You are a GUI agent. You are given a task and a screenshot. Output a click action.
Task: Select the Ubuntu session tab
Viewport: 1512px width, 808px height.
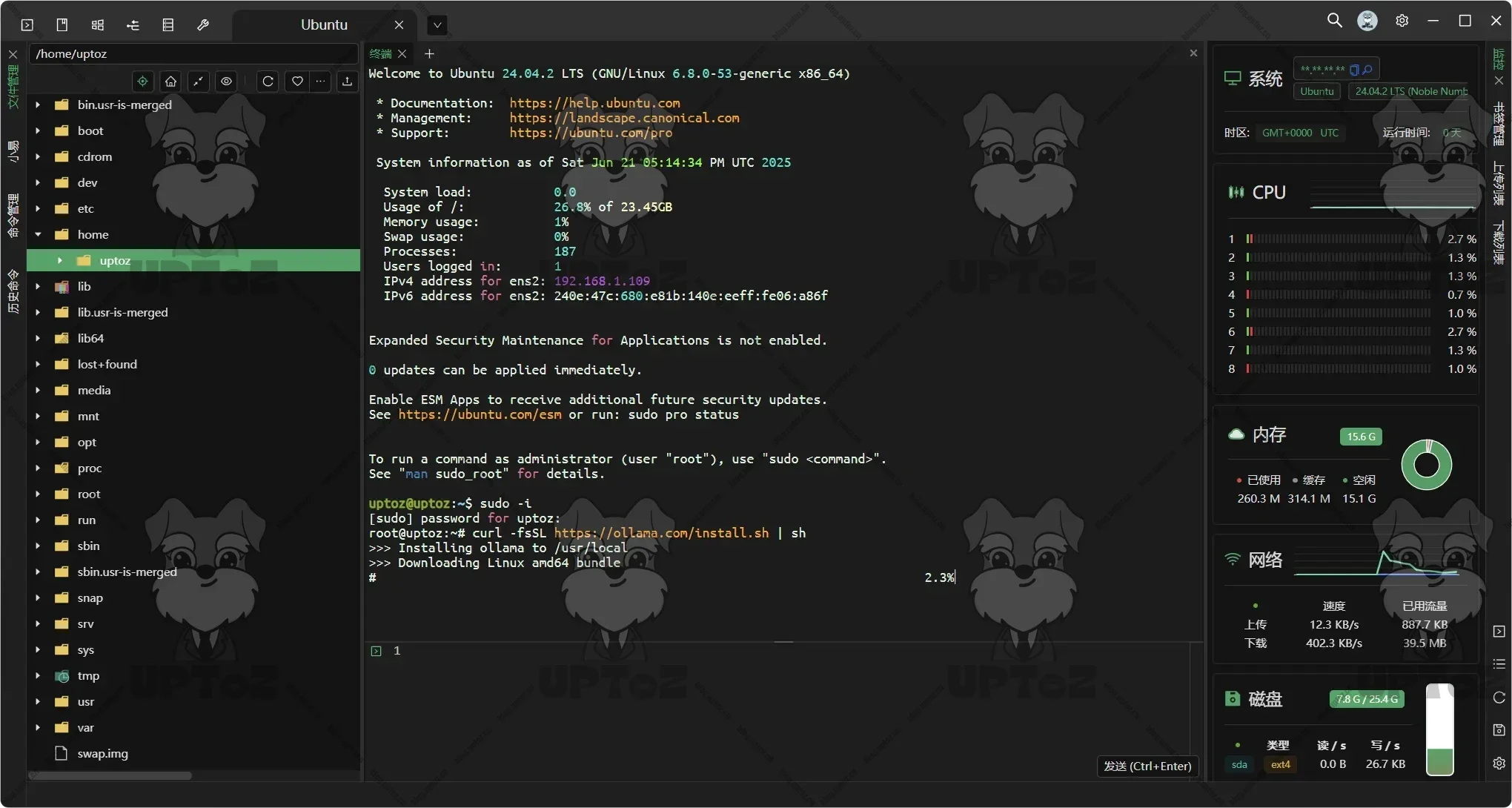[x=324, y=24]
